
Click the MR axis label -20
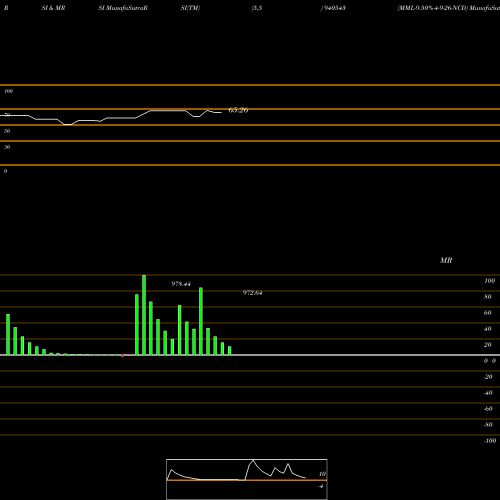[488, 377]
